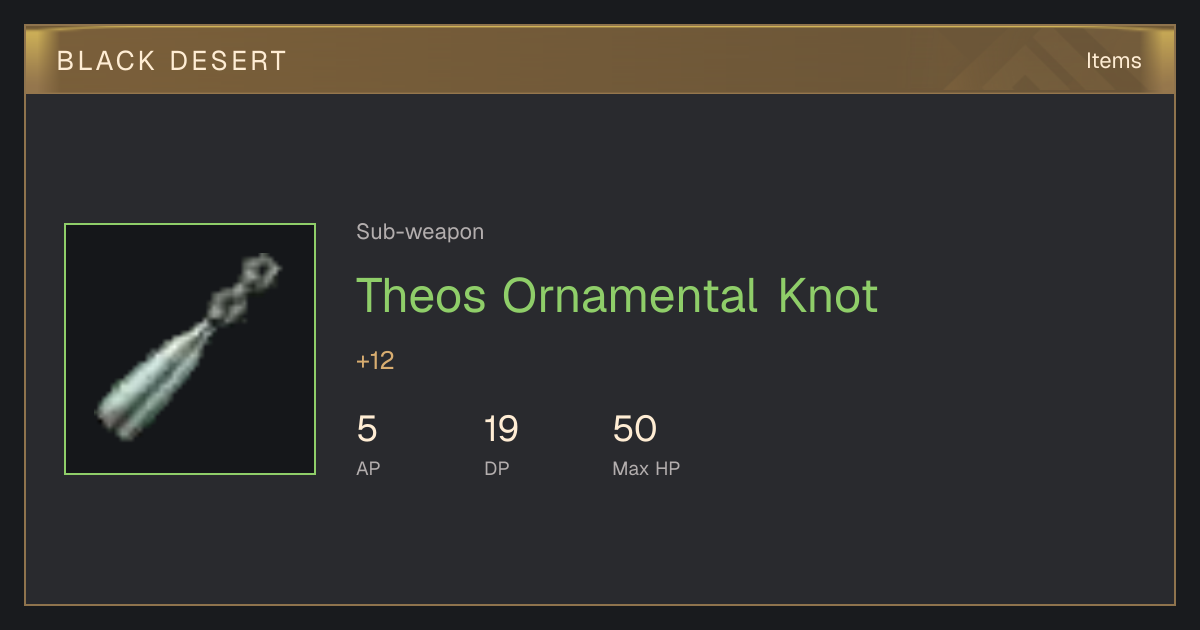Click the word Ornamental in item name
This screenshot has height=630, width=1200.
630,295
